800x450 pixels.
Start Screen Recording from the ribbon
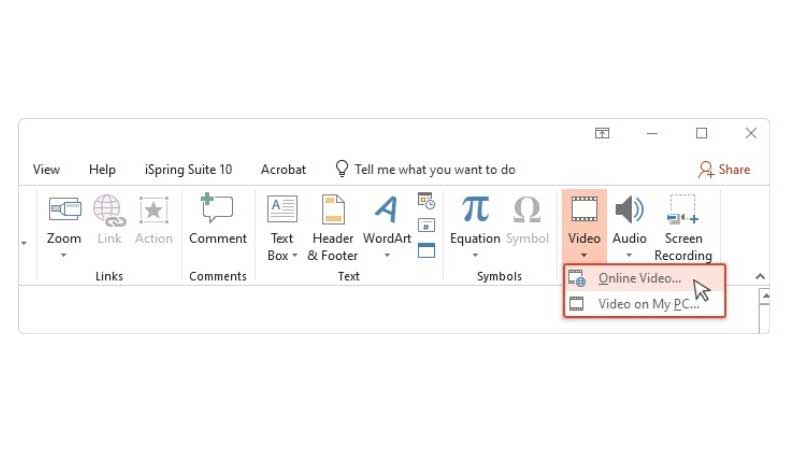683,209
